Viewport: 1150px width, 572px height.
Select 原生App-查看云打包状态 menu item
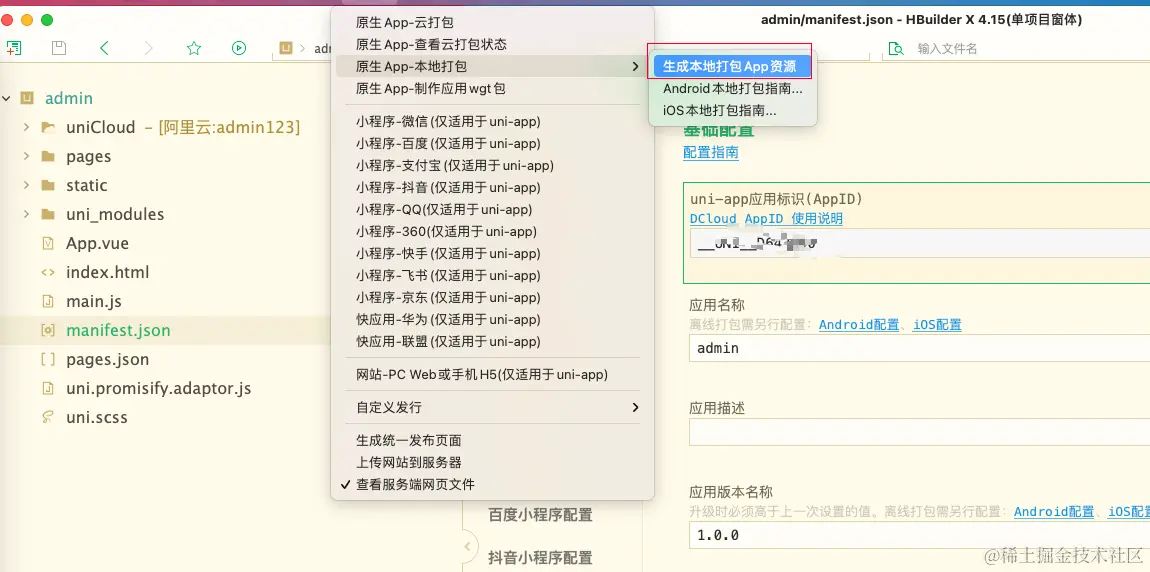point(492,45)
